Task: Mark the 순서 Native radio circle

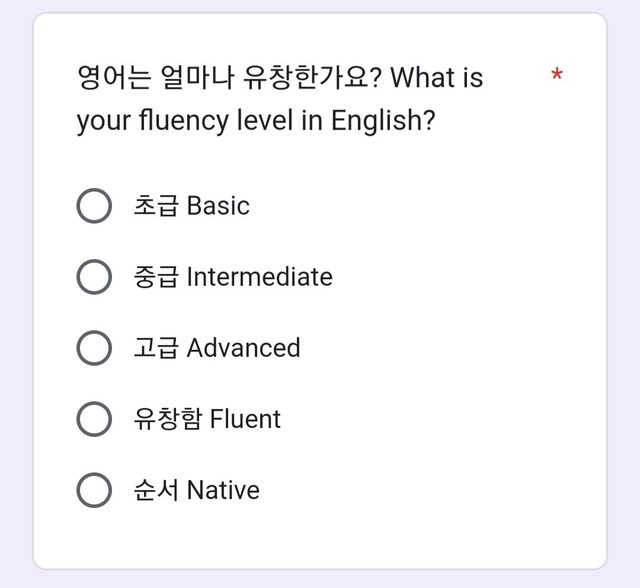Action: tap(94, 490)
